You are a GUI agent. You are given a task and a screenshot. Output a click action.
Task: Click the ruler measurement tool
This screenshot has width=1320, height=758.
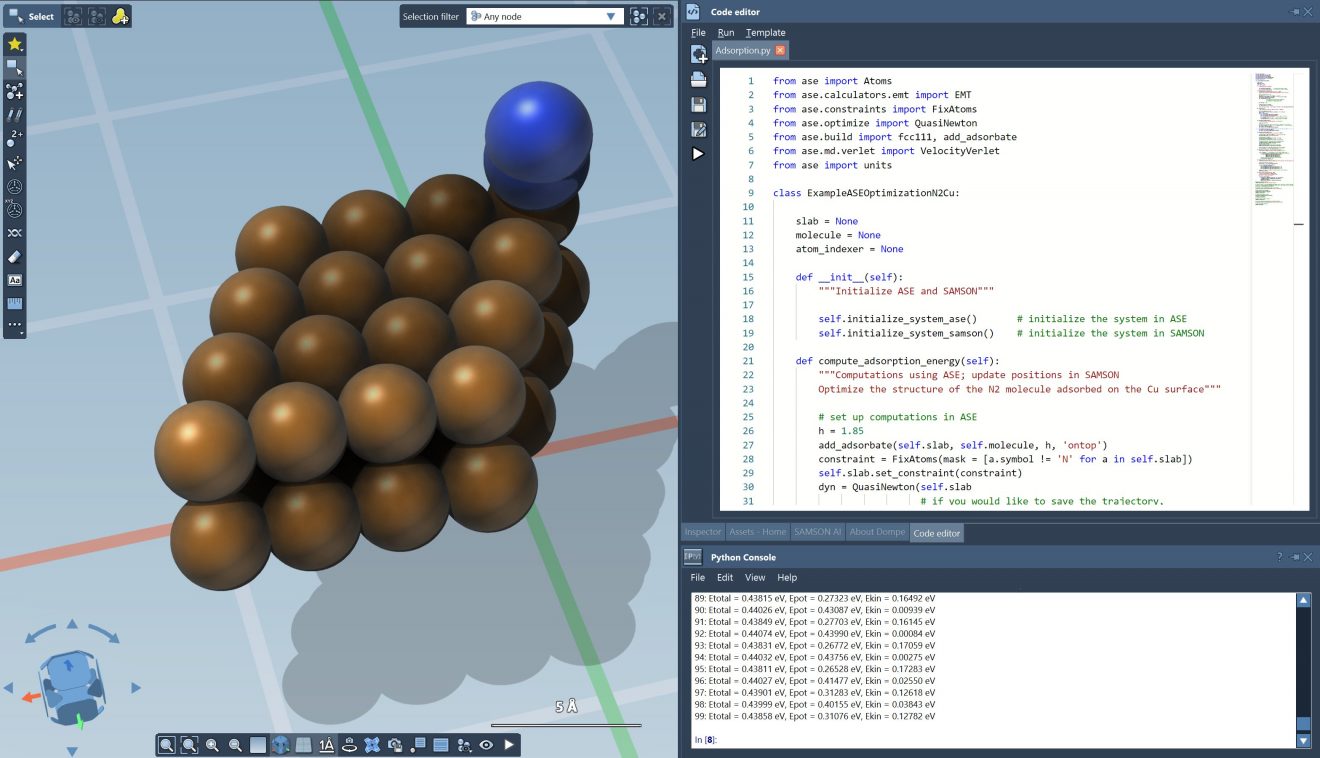click(15, 304)
